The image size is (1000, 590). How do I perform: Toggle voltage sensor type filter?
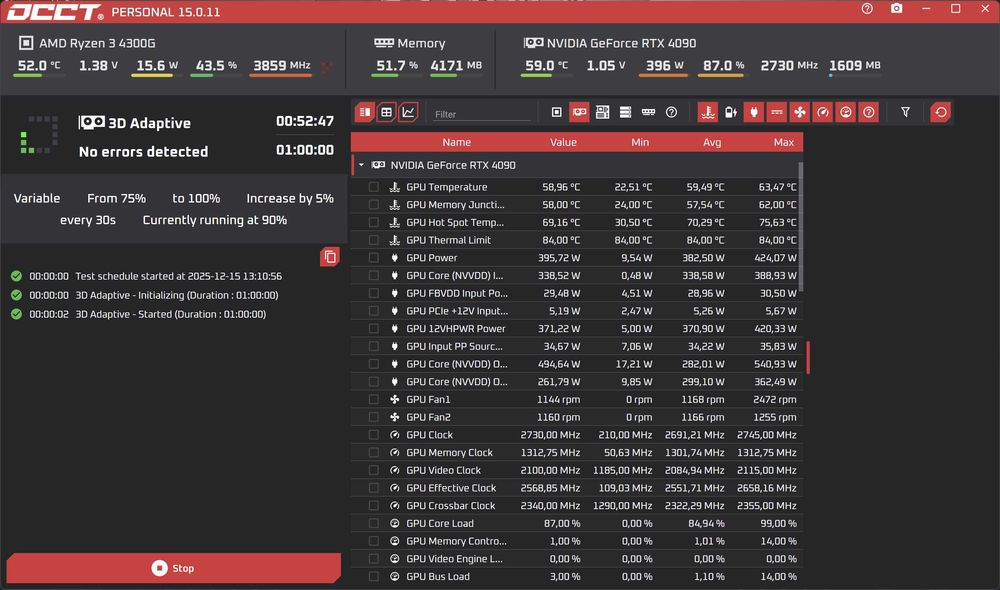pos(777,112)
